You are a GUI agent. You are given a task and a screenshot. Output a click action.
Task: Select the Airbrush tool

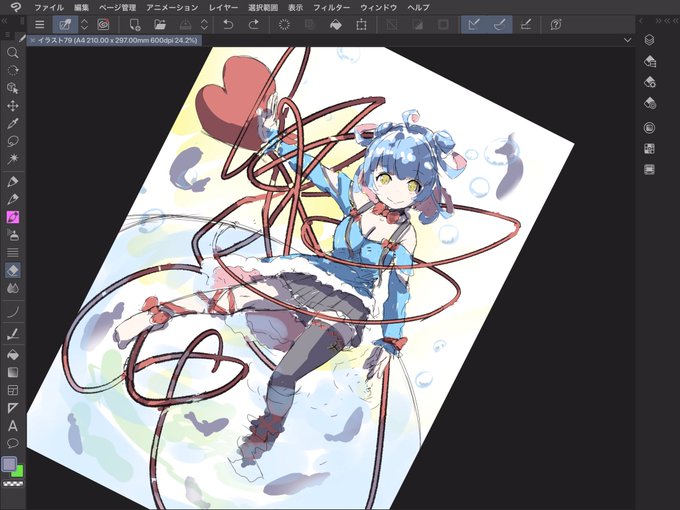click(x=13, y=235)
